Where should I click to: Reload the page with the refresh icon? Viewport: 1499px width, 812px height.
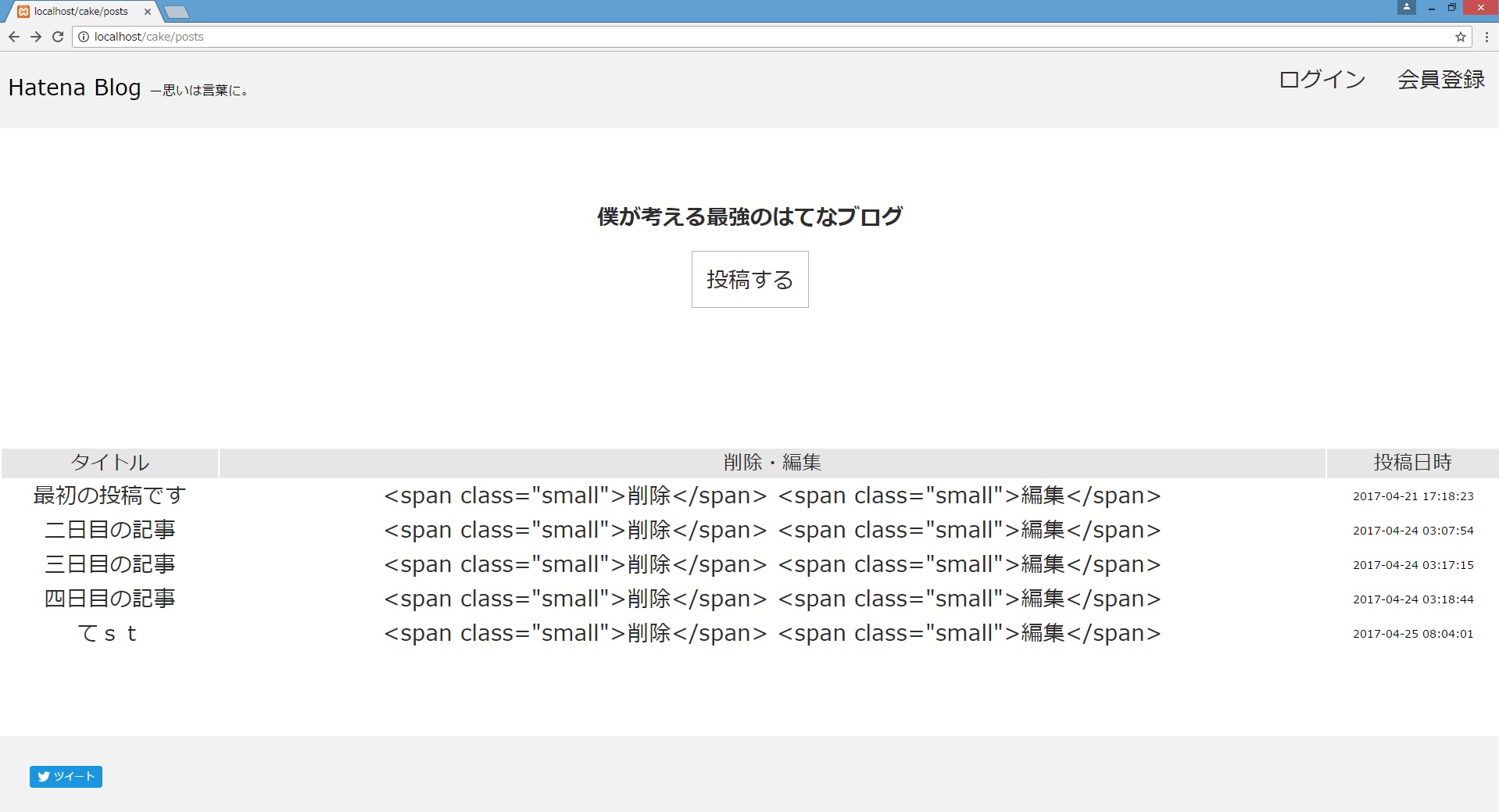pyautogui.click(x=58, y=37)
